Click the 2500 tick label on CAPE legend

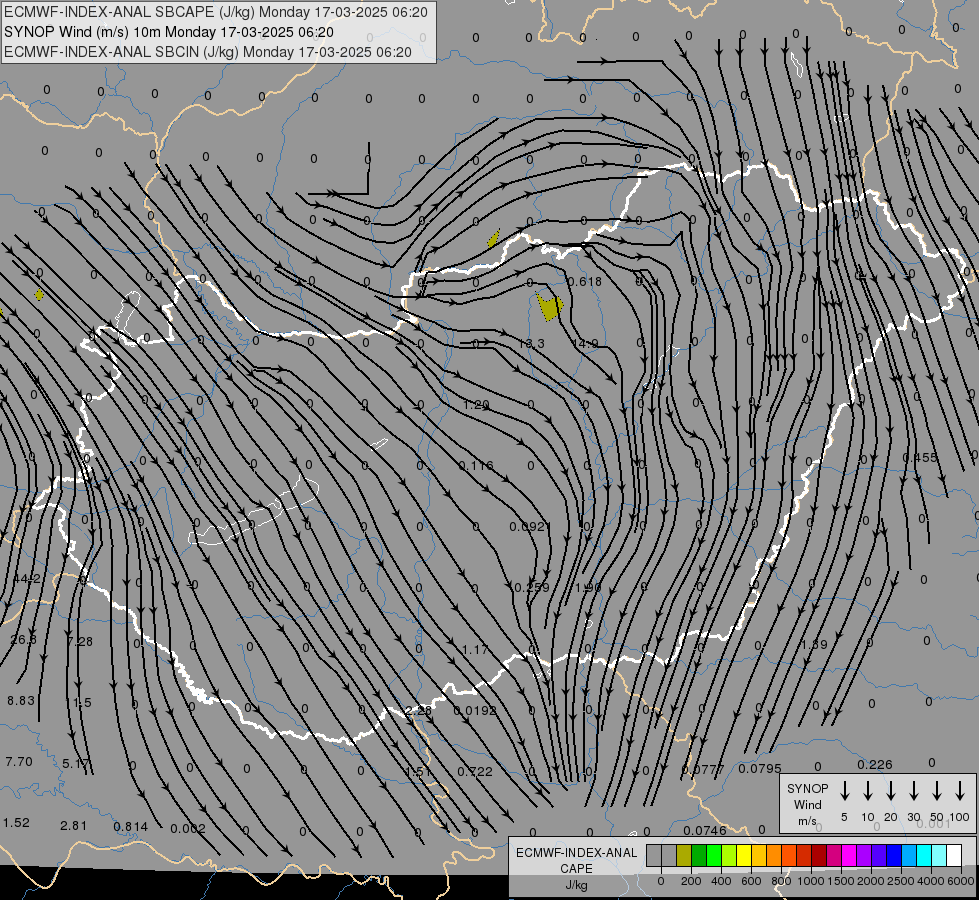click(901, 881)
